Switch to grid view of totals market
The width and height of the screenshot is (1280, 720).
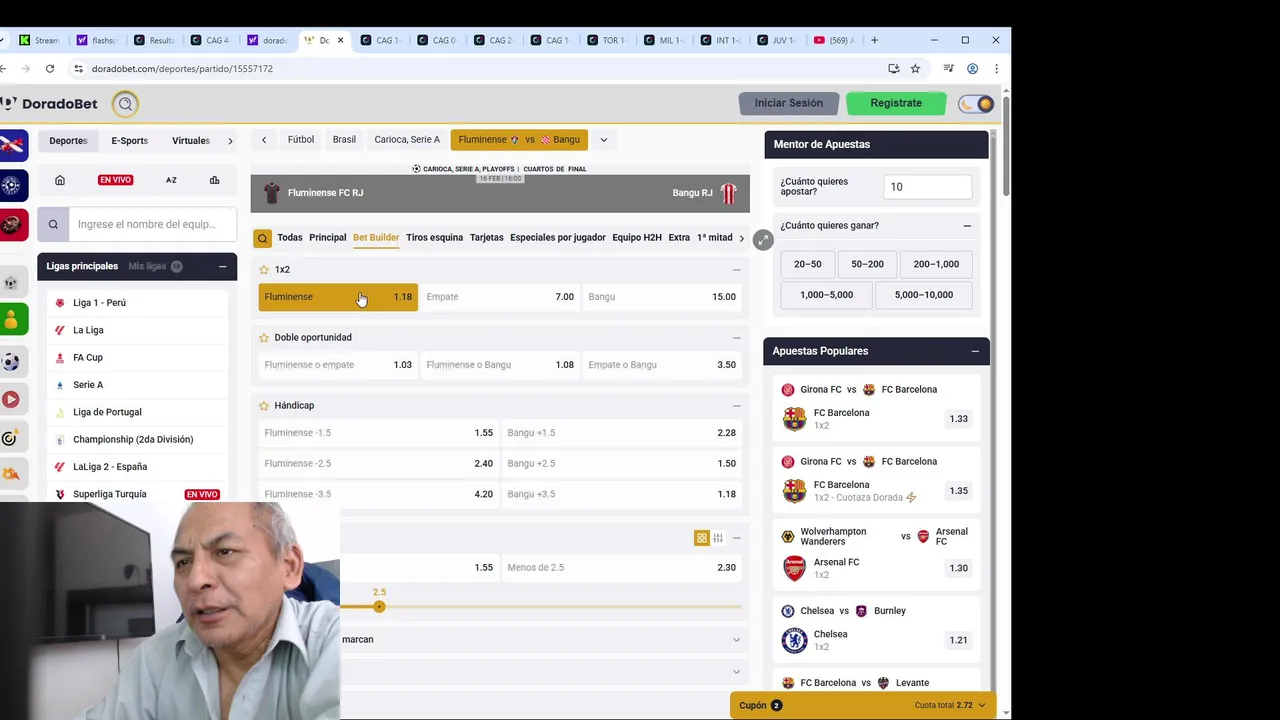click(x=702, y=538)
